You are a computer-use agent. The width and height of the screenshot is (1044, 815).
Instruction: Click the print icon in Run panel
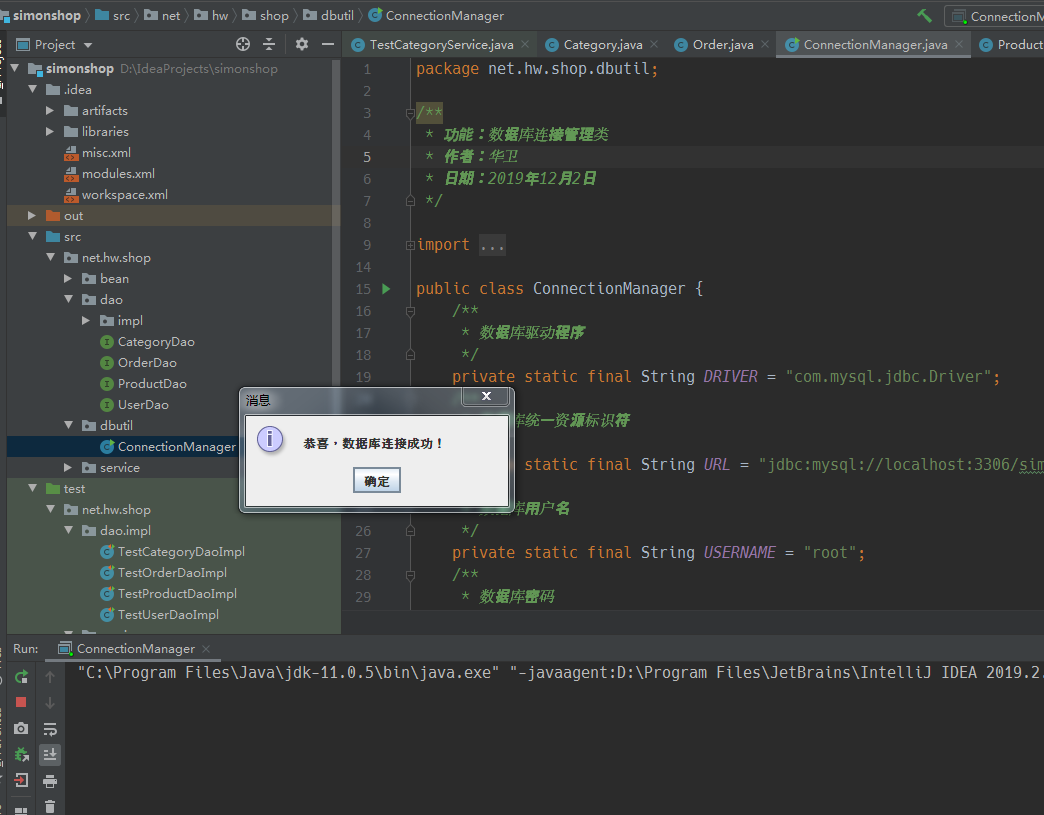click(50, 780)
